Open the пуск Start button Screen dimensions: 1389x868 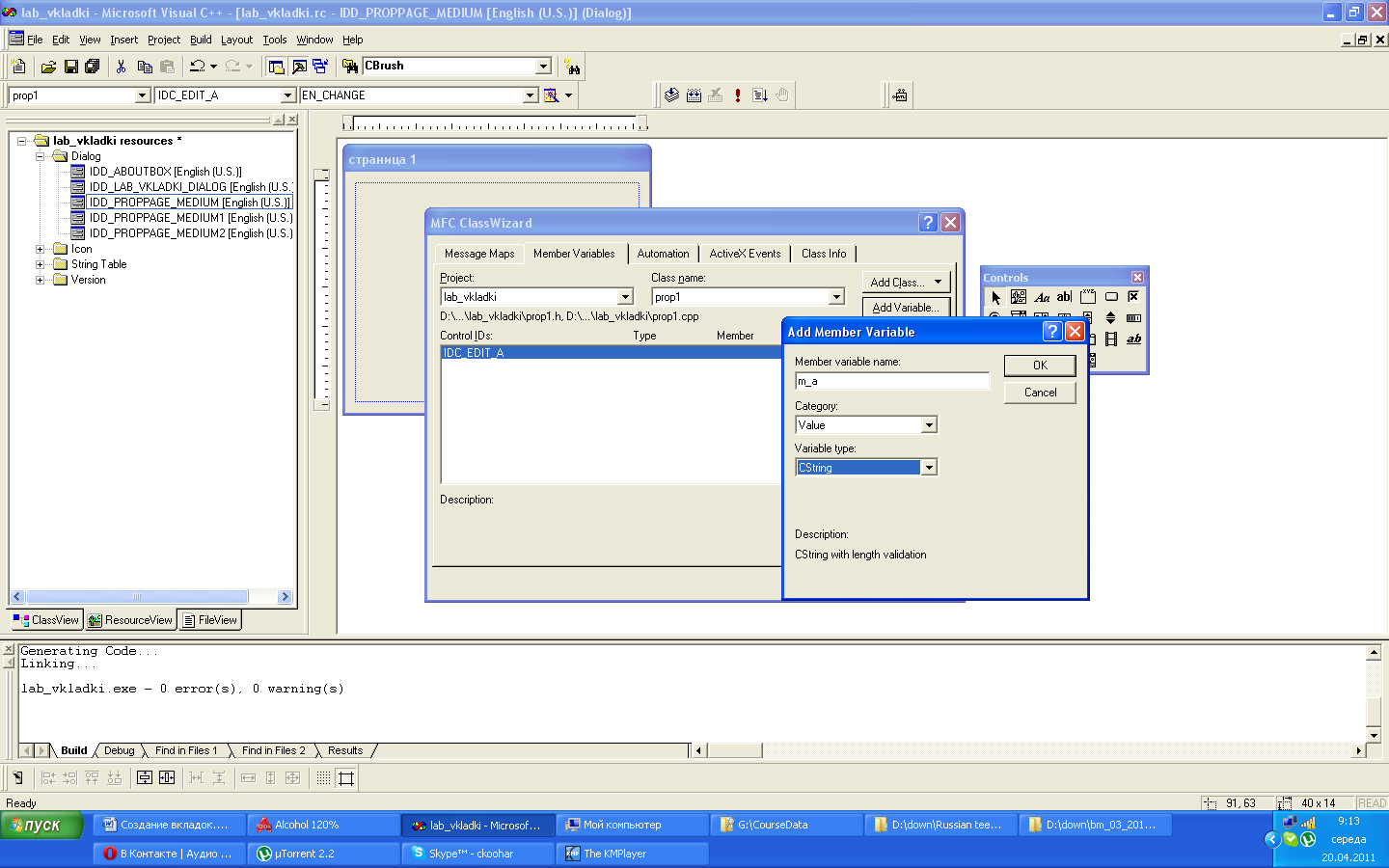point(41,825)
